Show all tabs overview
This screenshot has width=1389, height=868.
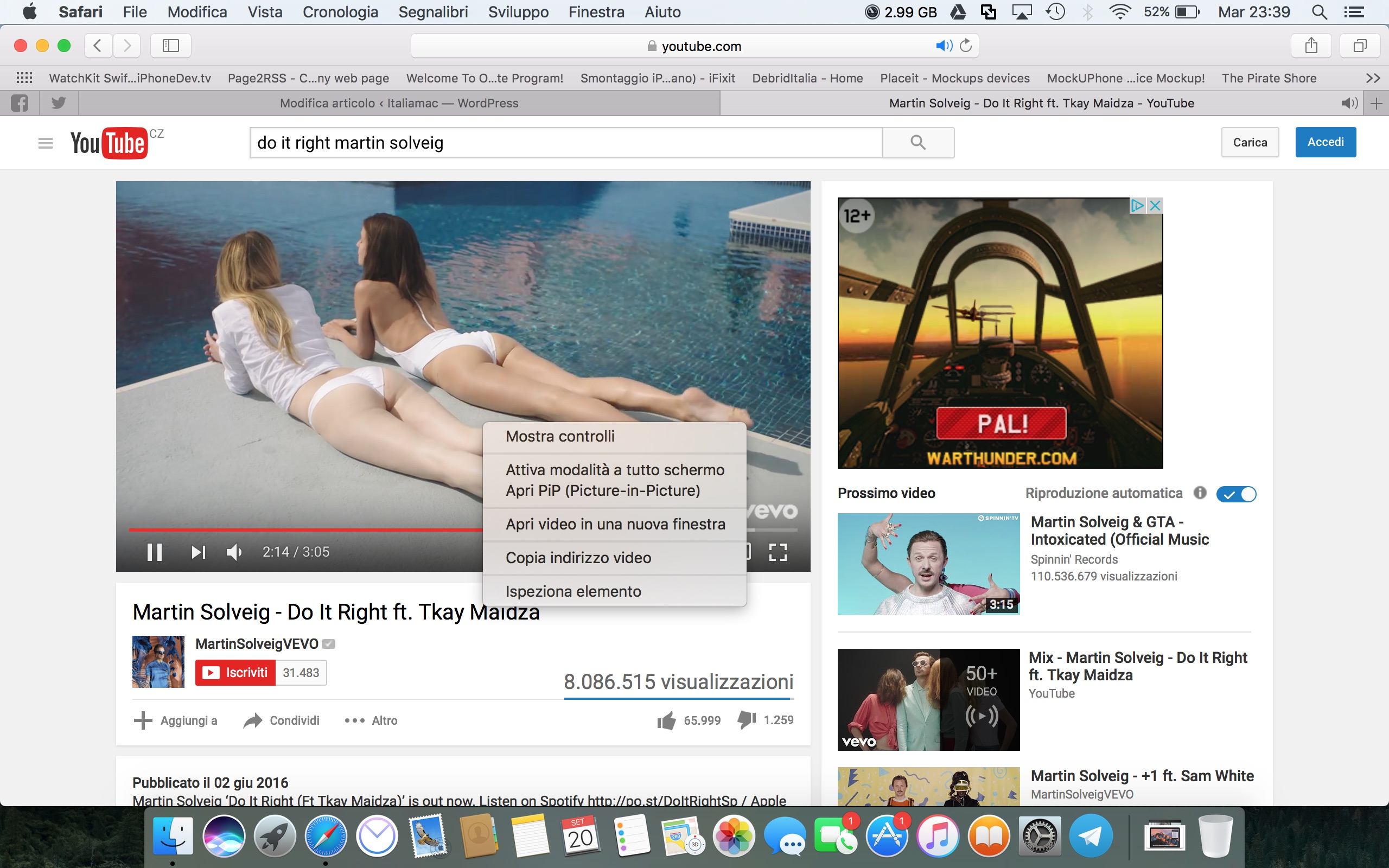tap(1360, 46)
